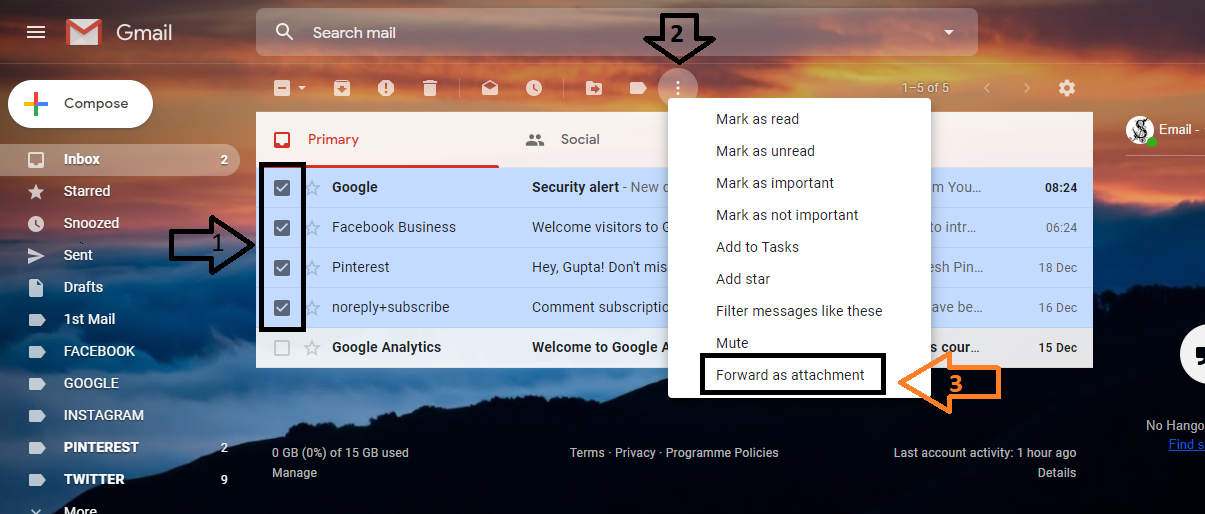Snooze selected emails with clock icon

pyautogui.click(x=534, y=88)
